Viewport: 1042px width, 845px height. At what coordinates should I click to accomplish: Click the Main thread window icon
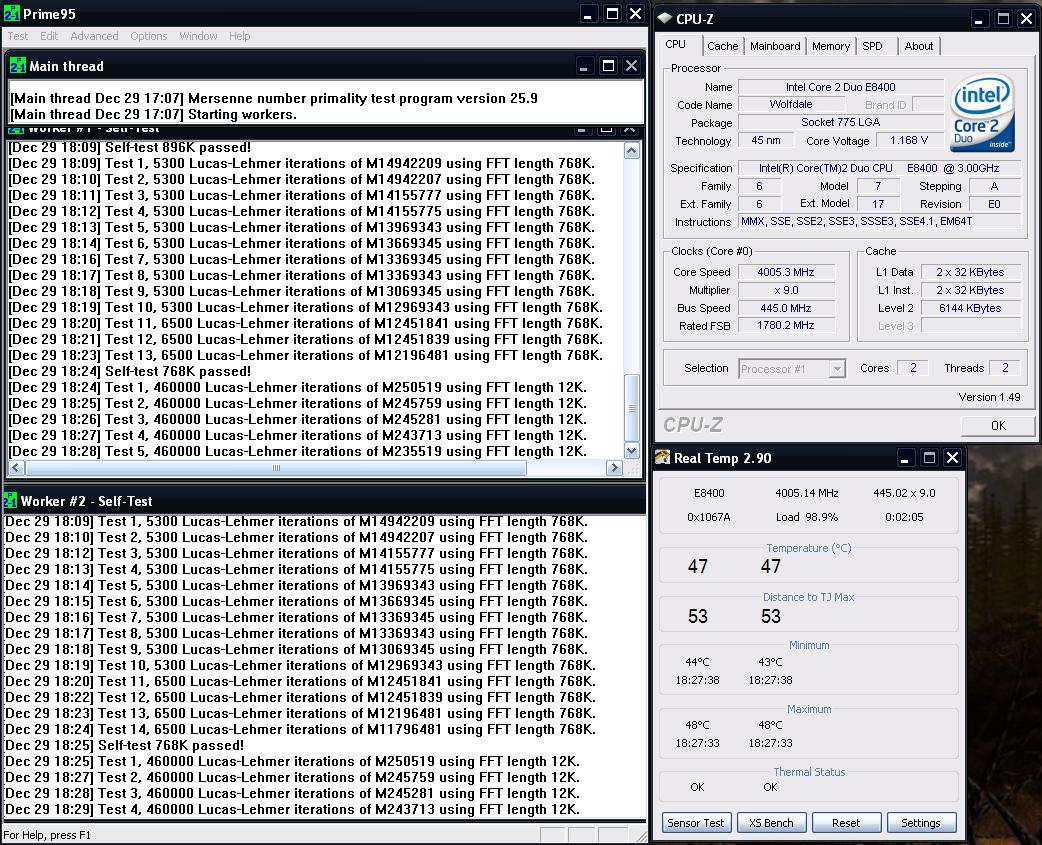[18, 66]
